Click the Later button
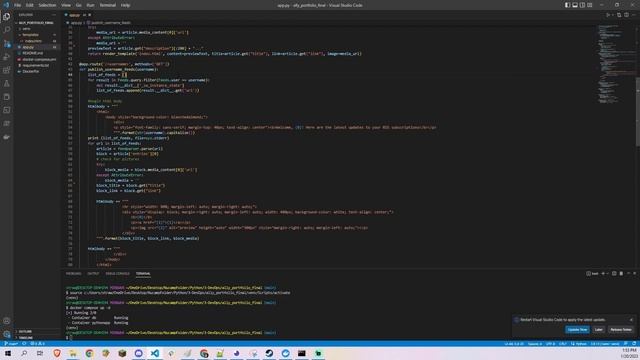 (599, 329)
